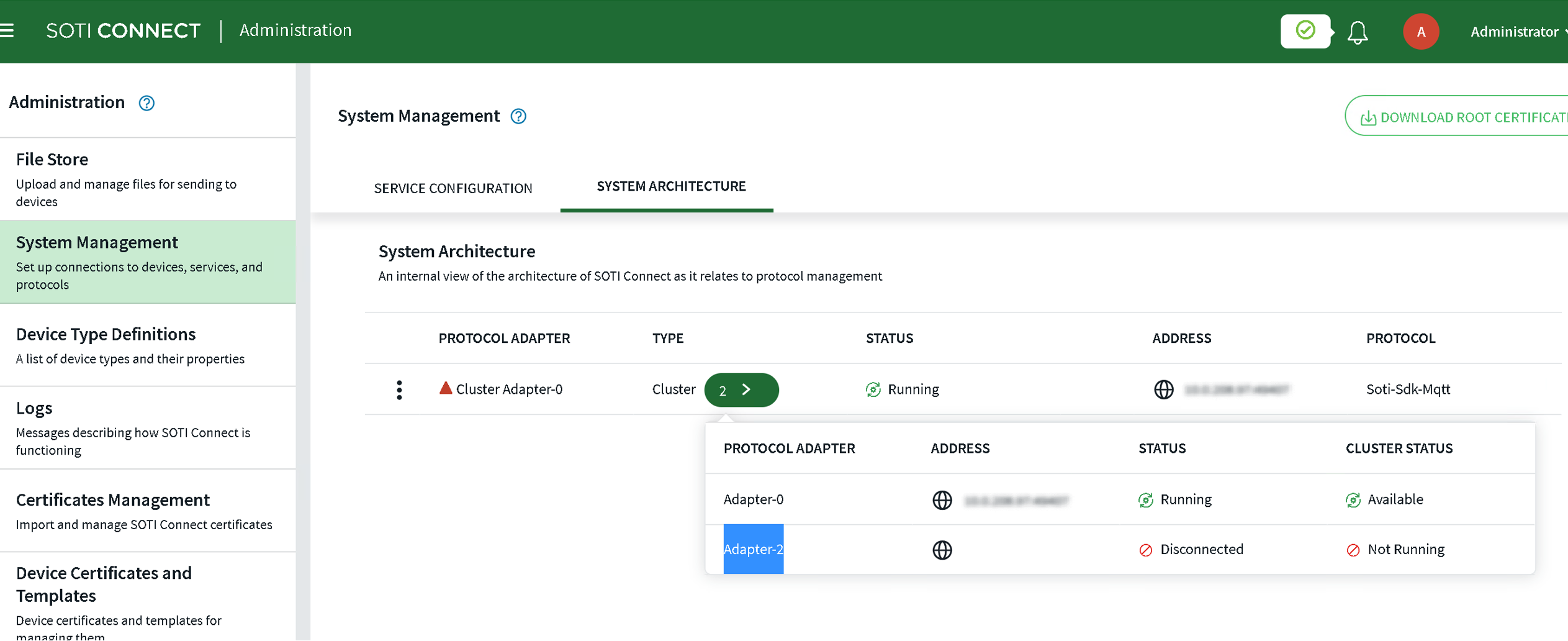The image size is (1568, 641).
Task: Click Download Root Certificate button
Action: click(1457, 116)
